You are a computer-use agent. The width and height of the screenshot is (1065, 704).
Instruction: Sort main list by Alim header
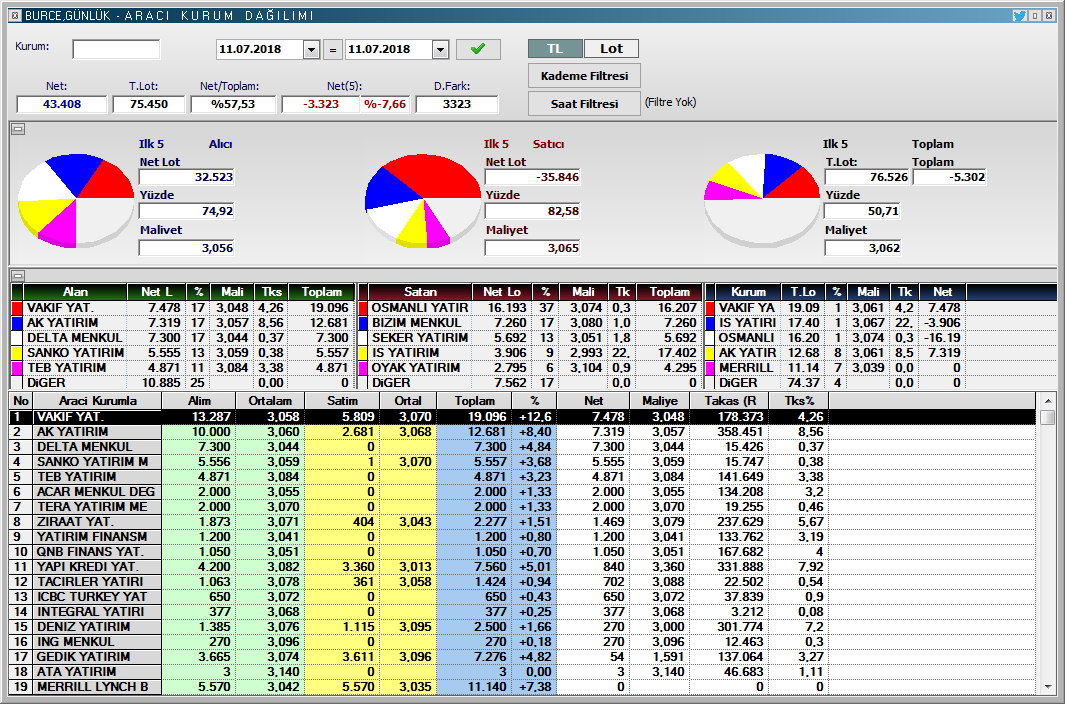click(x=199, y=401)
